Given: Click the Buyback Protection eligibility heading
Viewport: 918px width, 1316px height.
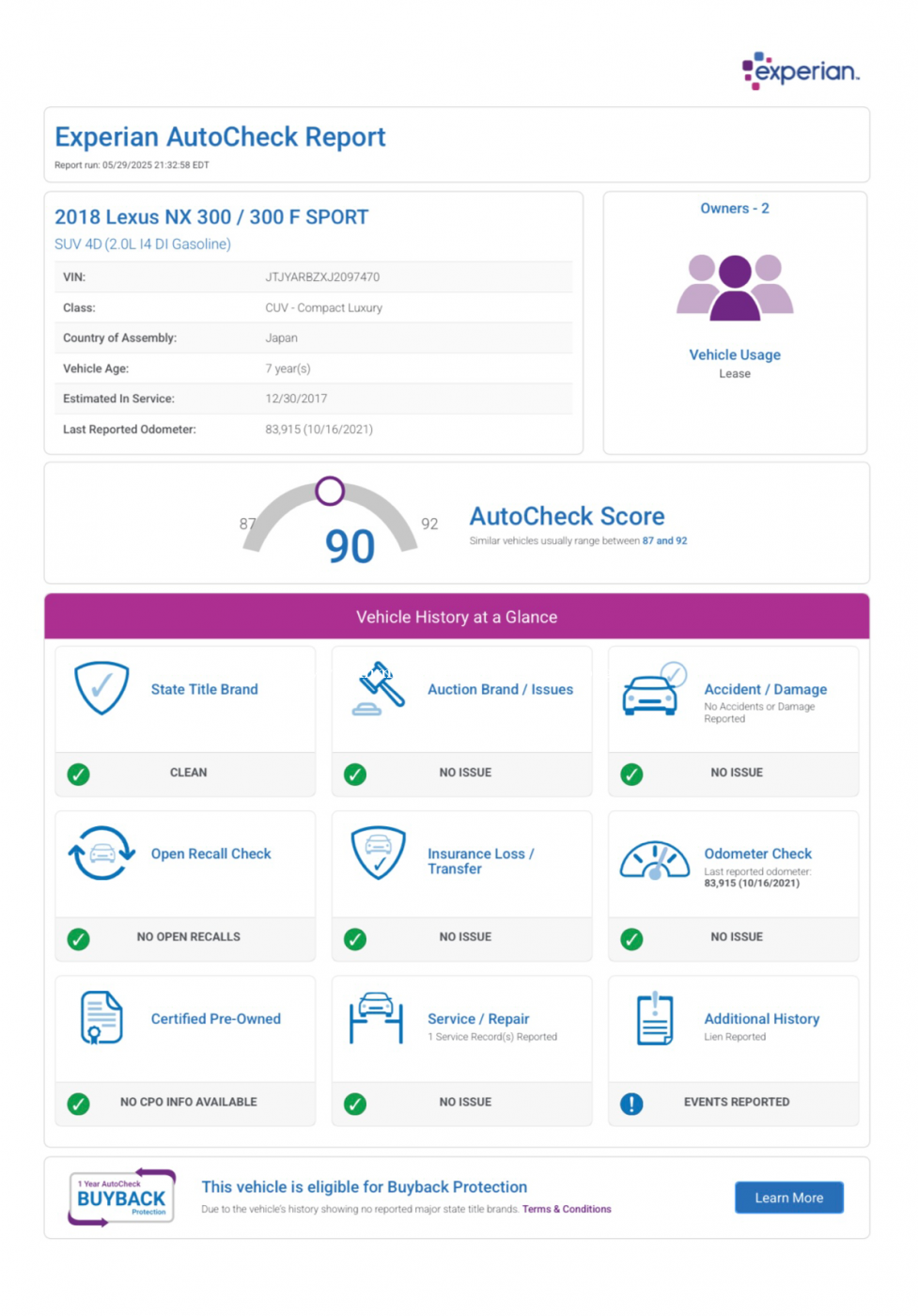Looking at the screenshot, I should point(365,1187).
